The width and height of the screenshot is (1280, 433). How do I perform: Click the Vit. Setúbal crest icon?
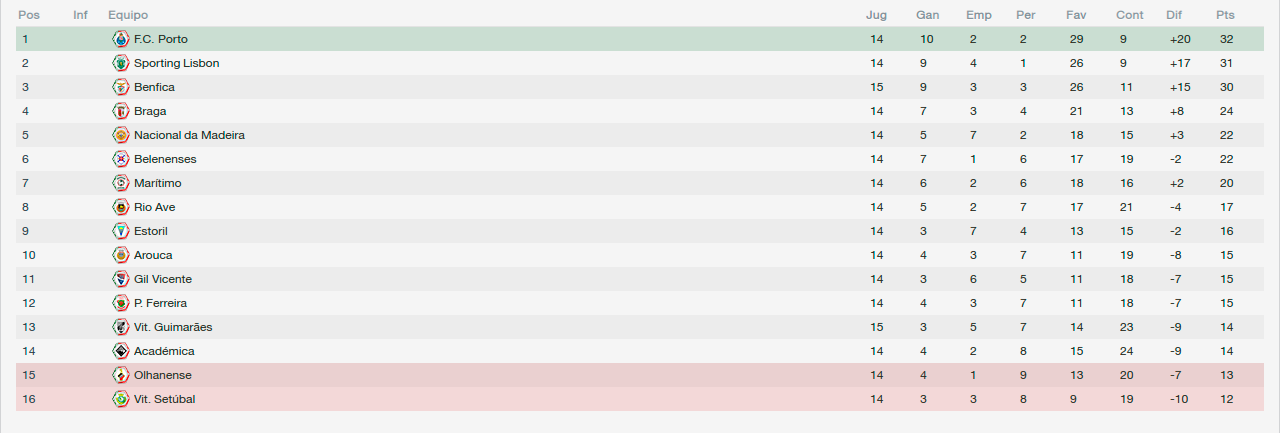(121, 399)
